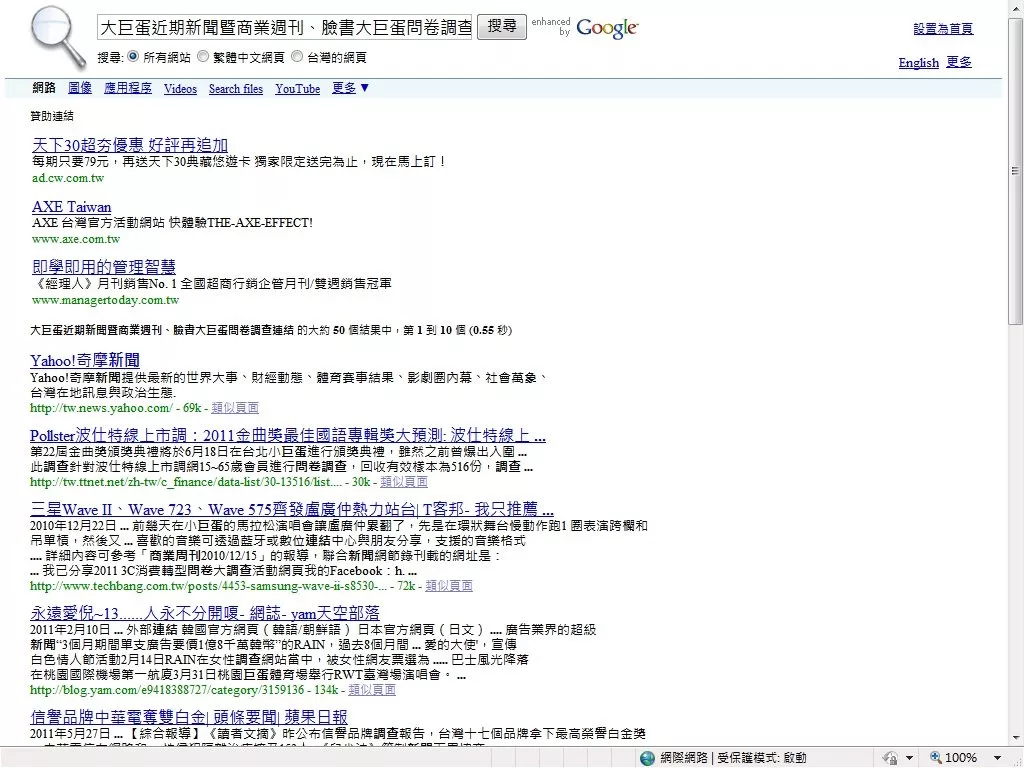
Task: Click 類似頁面 for the tw.ttnet.net result
Action: click(x=404, y=482)
